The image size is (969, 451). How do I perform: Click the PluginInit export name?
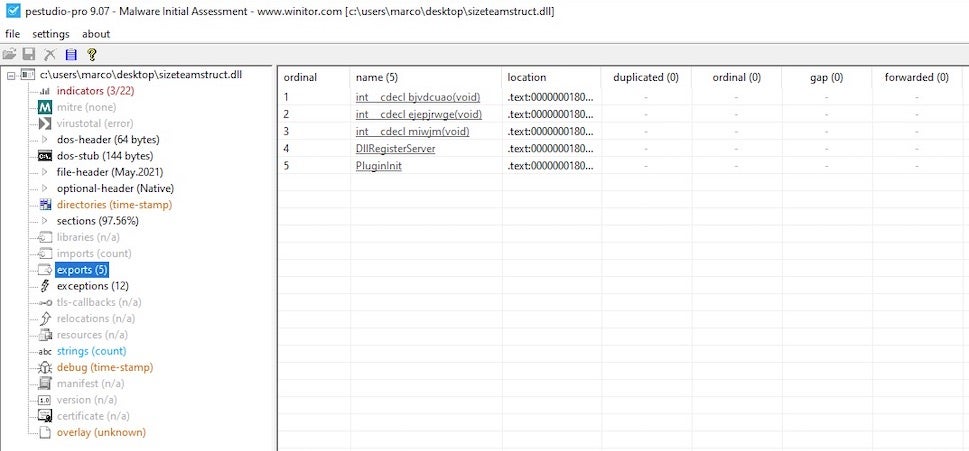[x=378, y=166]
